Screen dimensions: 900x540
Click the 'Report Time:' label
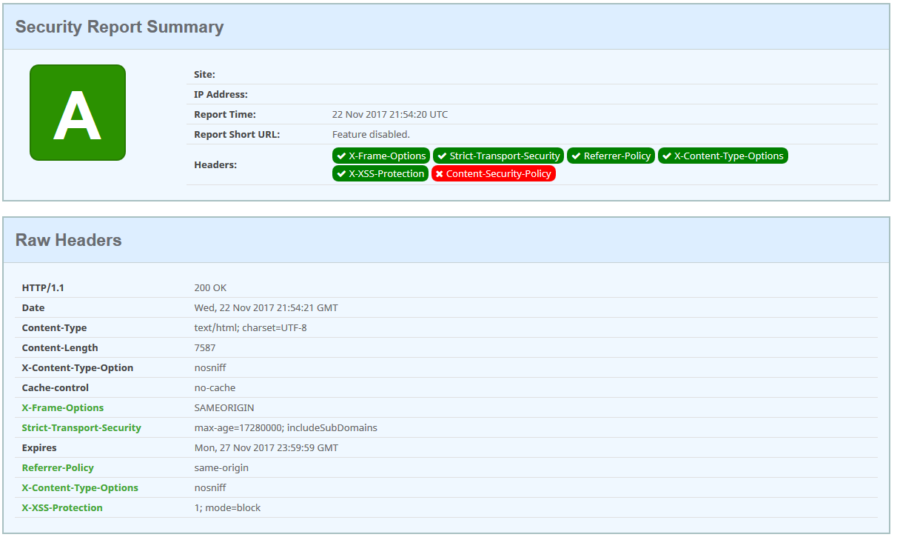point(225,114)
